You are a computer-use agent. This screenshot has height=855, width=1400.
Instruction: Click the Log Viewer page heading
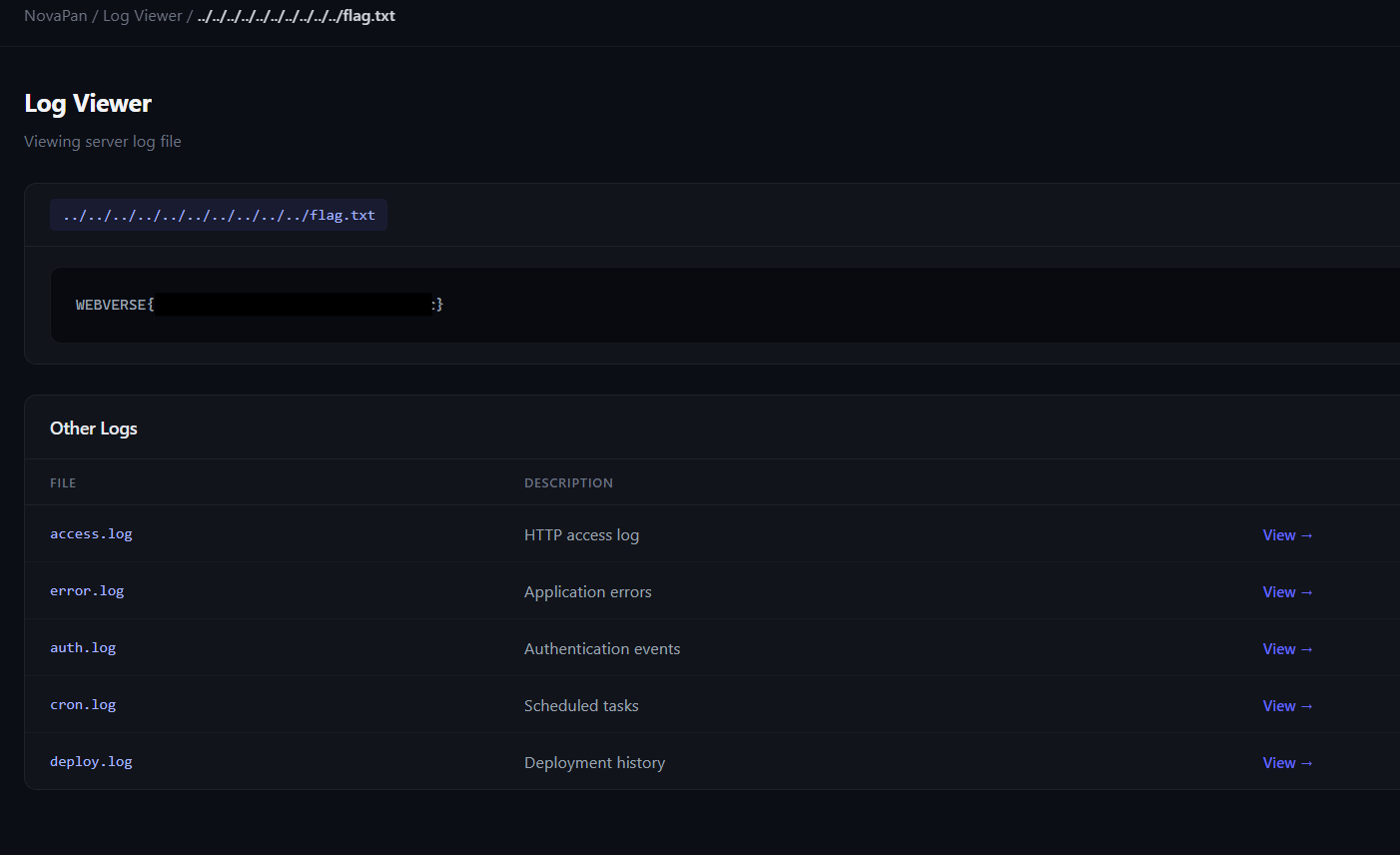pyautogui.click(x=88, y=104)
